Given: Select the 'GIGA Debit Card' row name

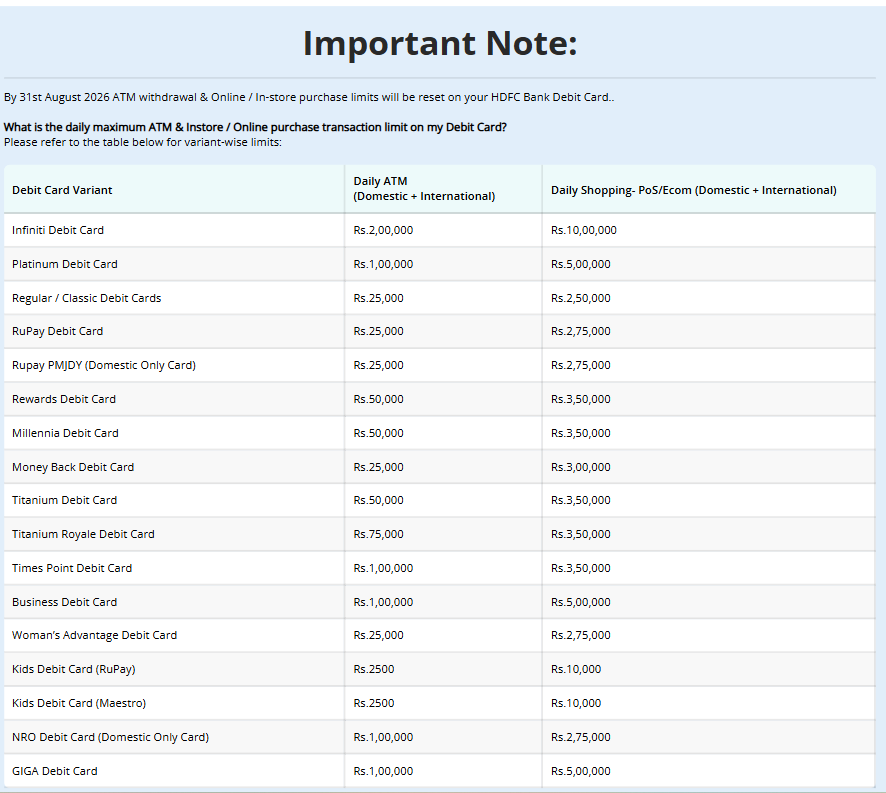Looking at the screenshot, I should point(54,771).
